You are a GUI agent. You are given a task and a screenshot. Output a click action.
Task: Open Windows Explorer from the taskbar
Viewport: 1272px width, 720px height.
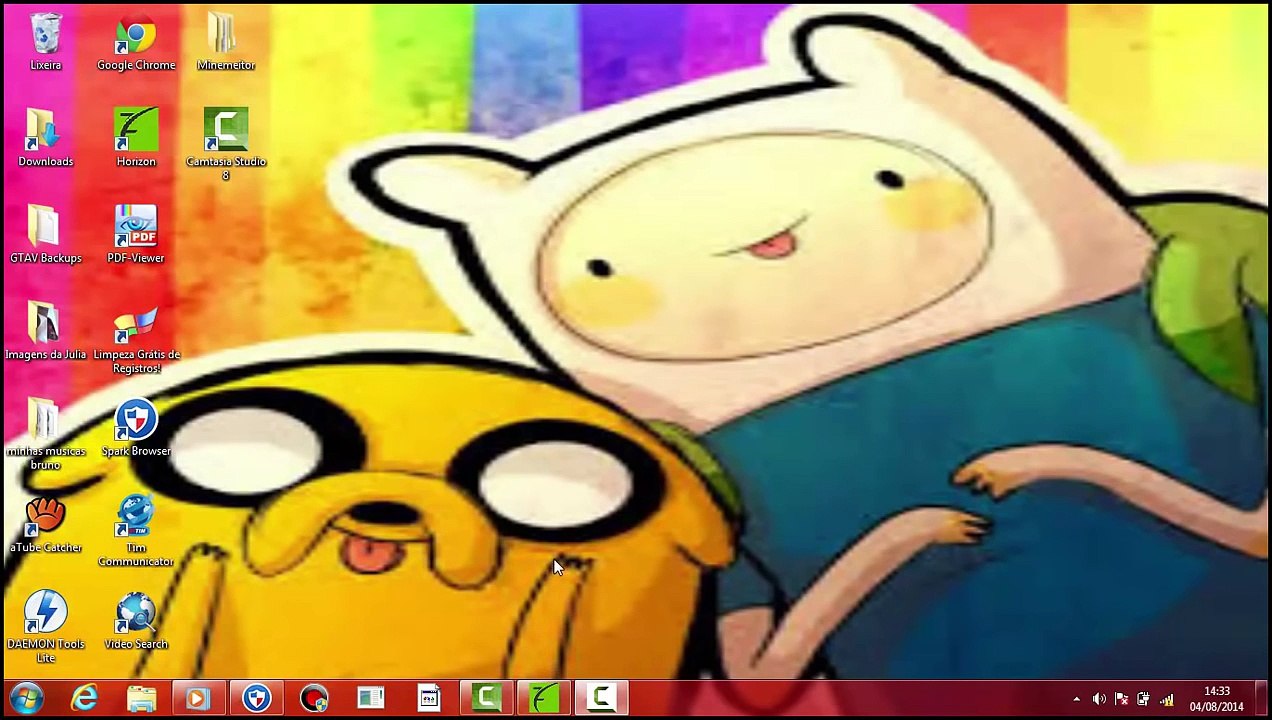pos(142,699)
